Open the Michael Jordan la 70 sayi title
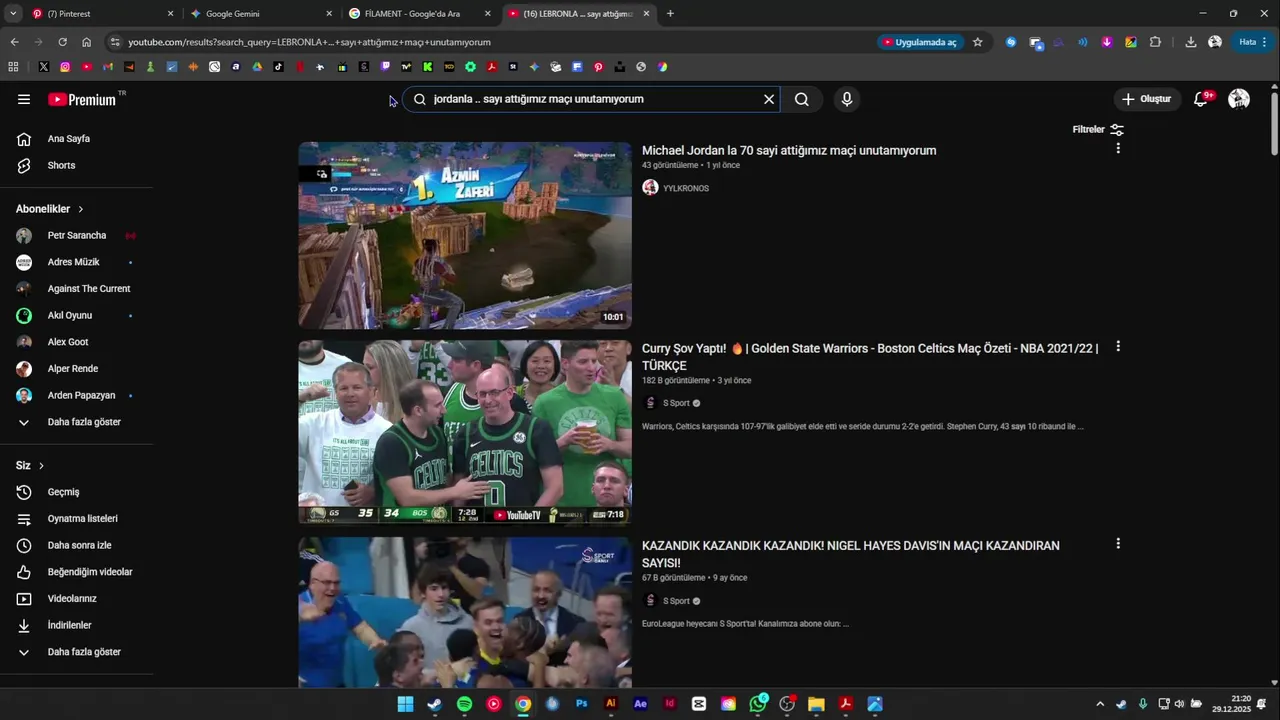This screenshot has height=720, width=1280. click(789, 151)
